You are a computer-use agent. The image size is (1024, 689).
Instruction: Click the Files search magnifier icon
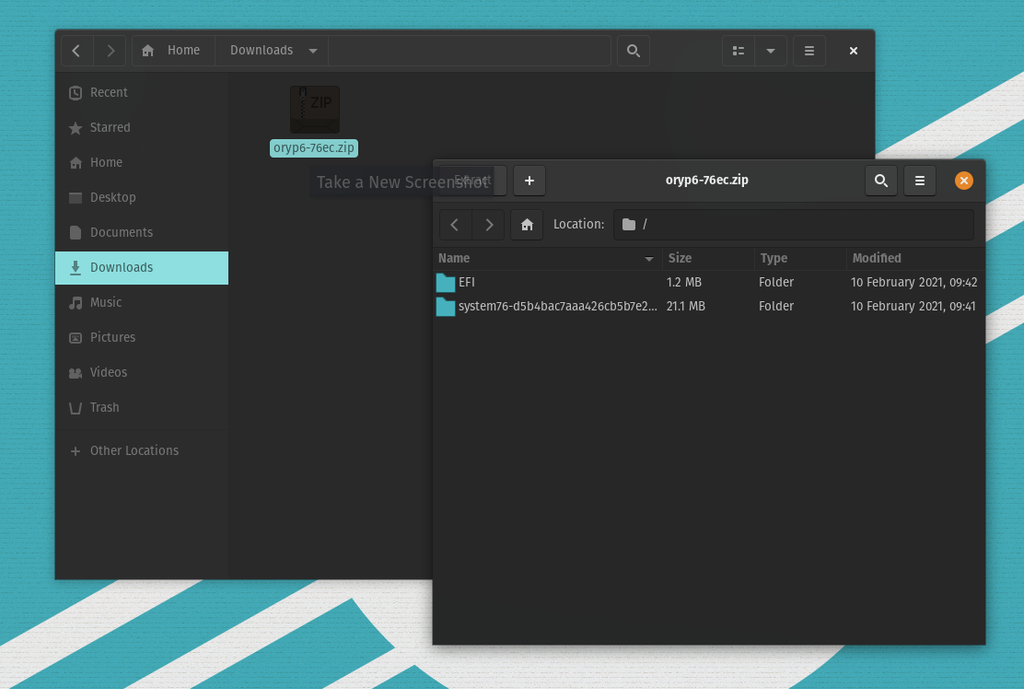click(x=633, y=51)
